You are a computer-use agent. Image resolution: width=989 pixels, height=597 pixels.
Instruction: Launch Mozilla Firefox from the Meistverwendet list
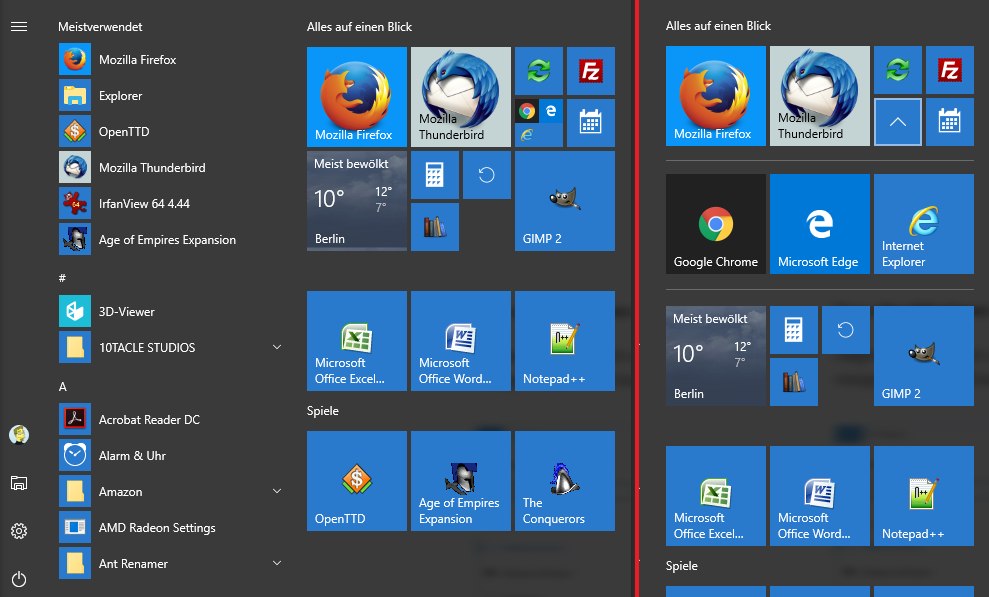click(170, 60)
